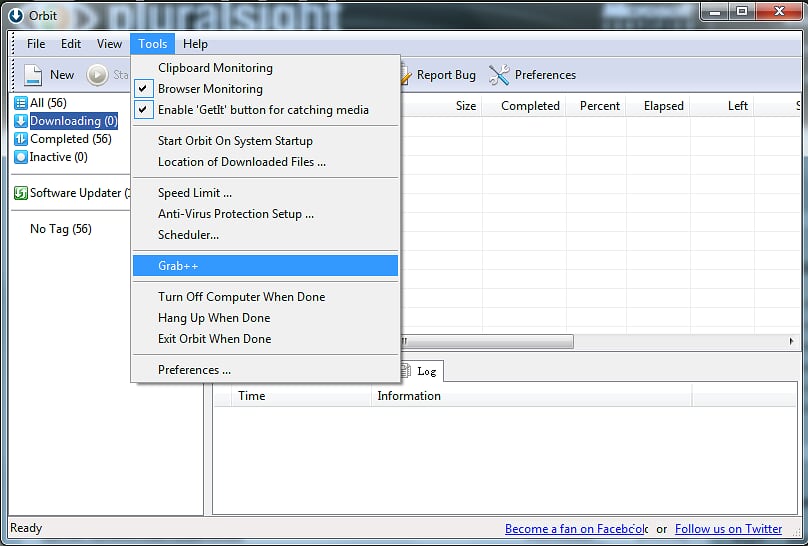
Task: Click the New toolbar label
Action: point(62,75)
